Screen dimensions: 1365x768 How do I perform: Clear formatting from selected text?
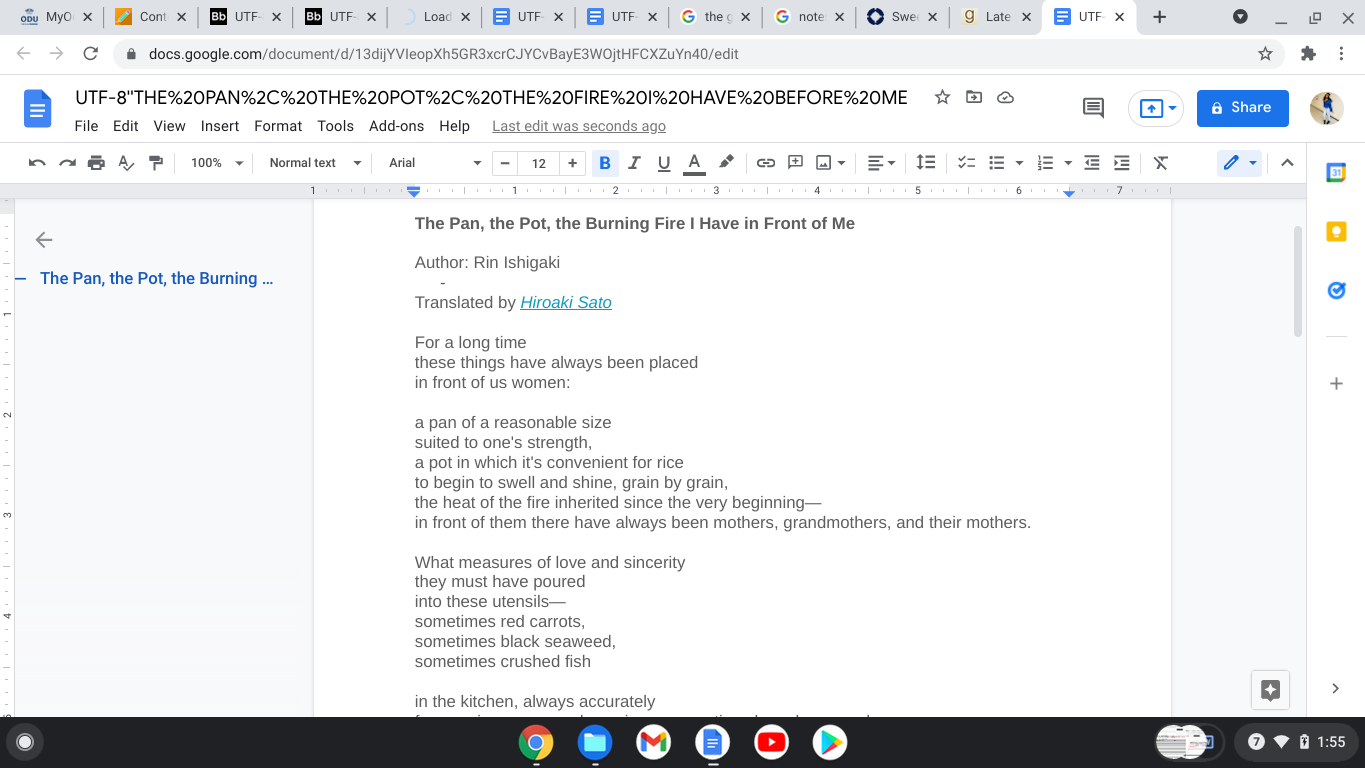pyautogui.click(x=1161, y=163)
